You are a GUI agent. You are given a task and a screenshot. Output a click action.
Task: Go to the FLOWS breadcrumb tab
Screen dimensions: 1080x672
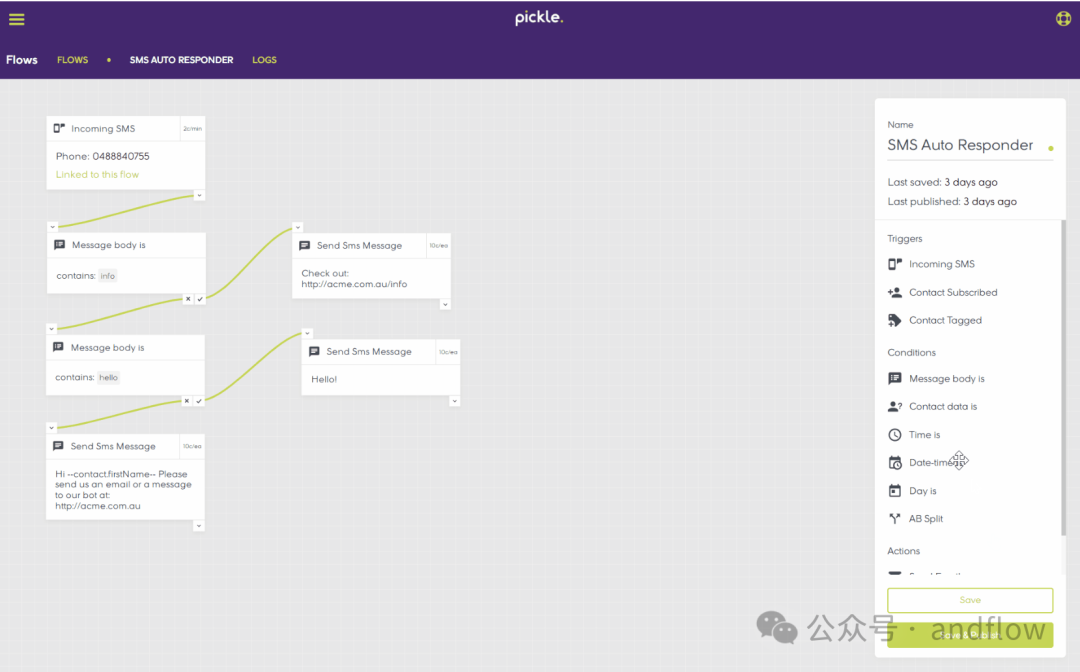point(72,60)
